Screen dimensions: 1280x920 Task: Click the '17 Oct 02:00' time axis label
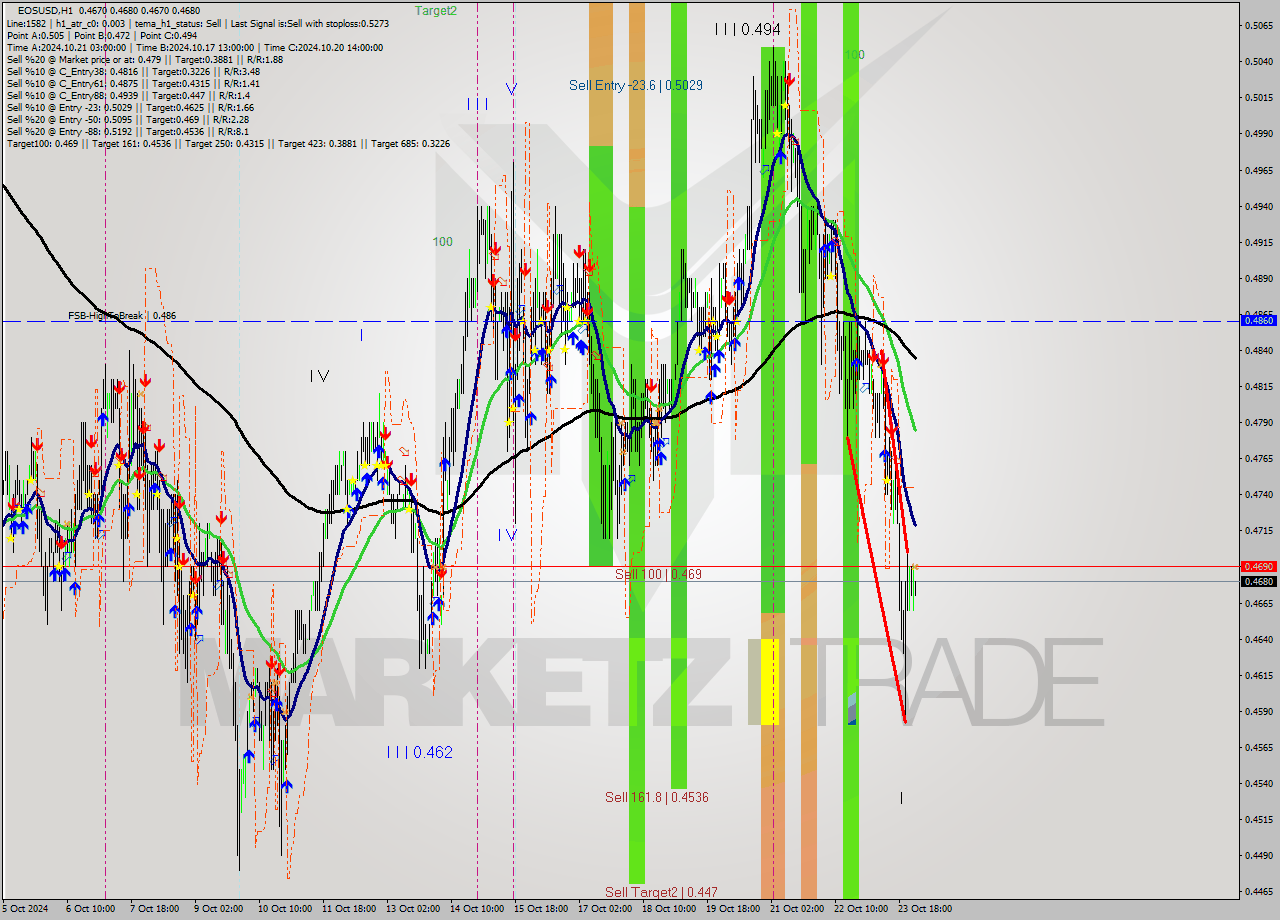(x=604, y=909)
